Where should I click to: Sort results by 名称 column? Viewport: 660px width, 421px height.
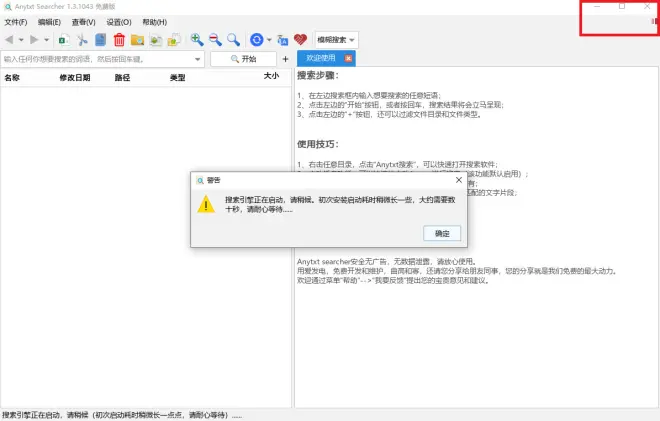click(12, 77)
